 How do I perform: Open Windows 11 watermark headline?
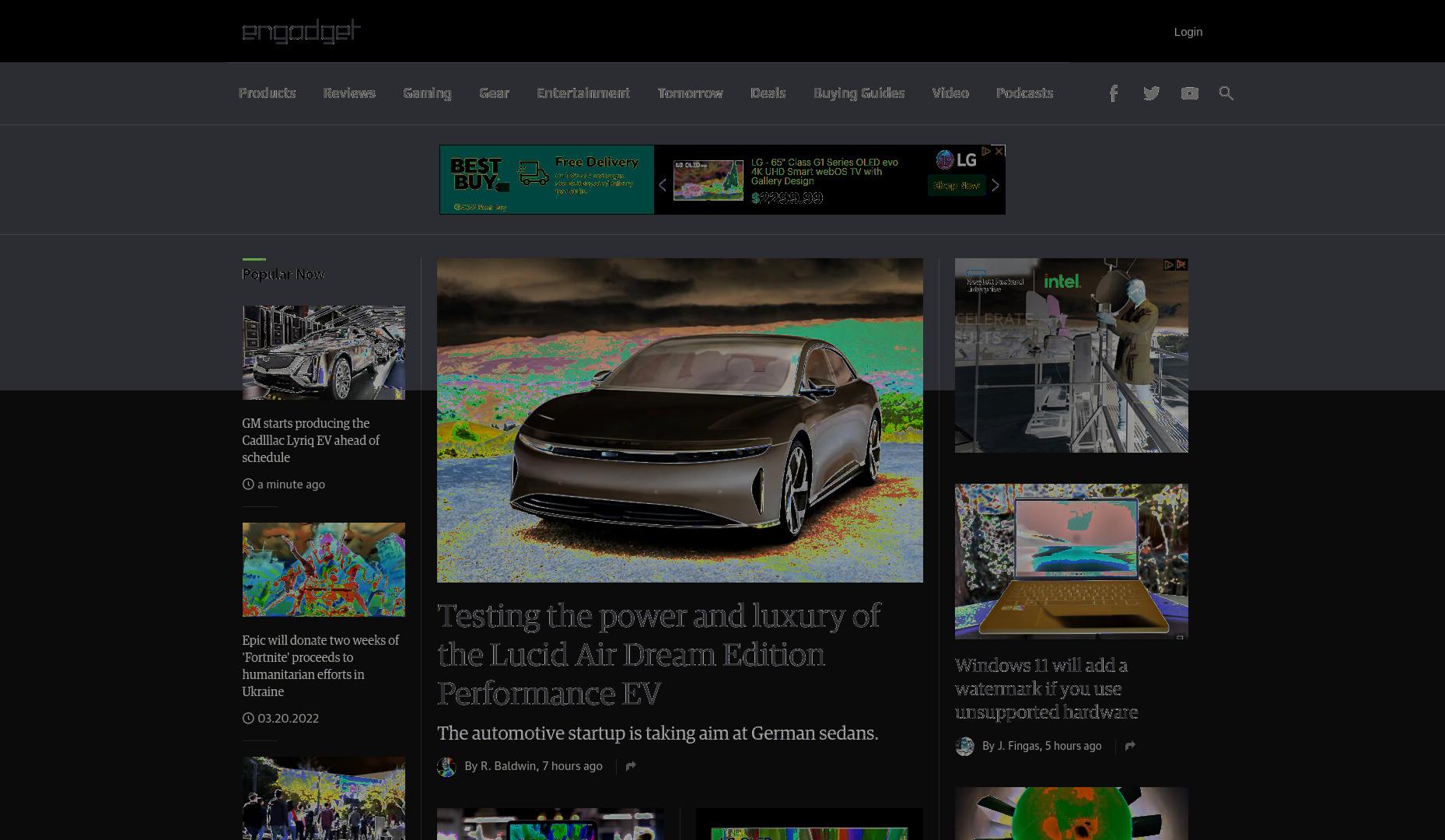point(1046,689)
